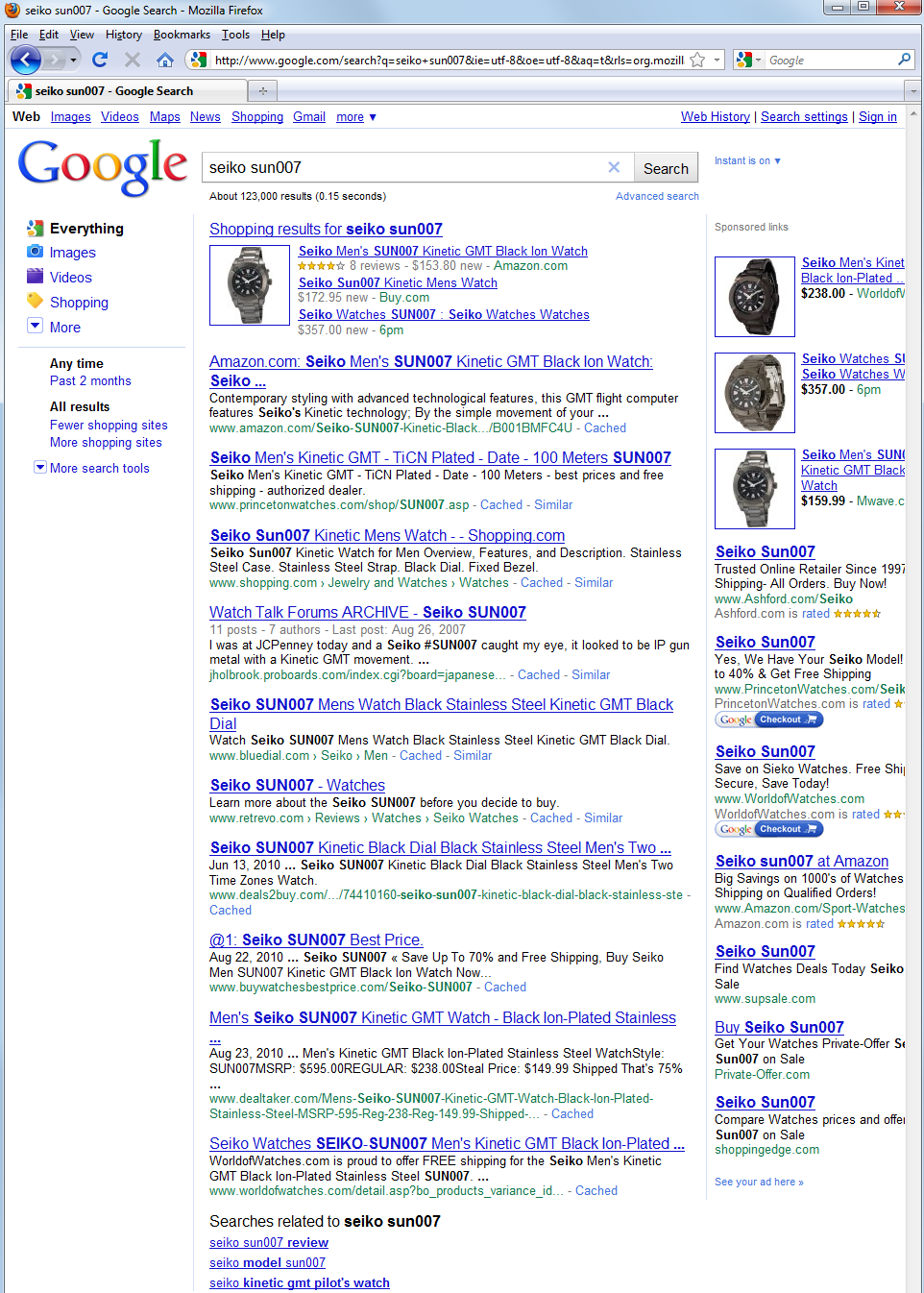Open the back/forward history dropdown arrow
Screen dimensions: 924x1293
(x=73, y=61)
